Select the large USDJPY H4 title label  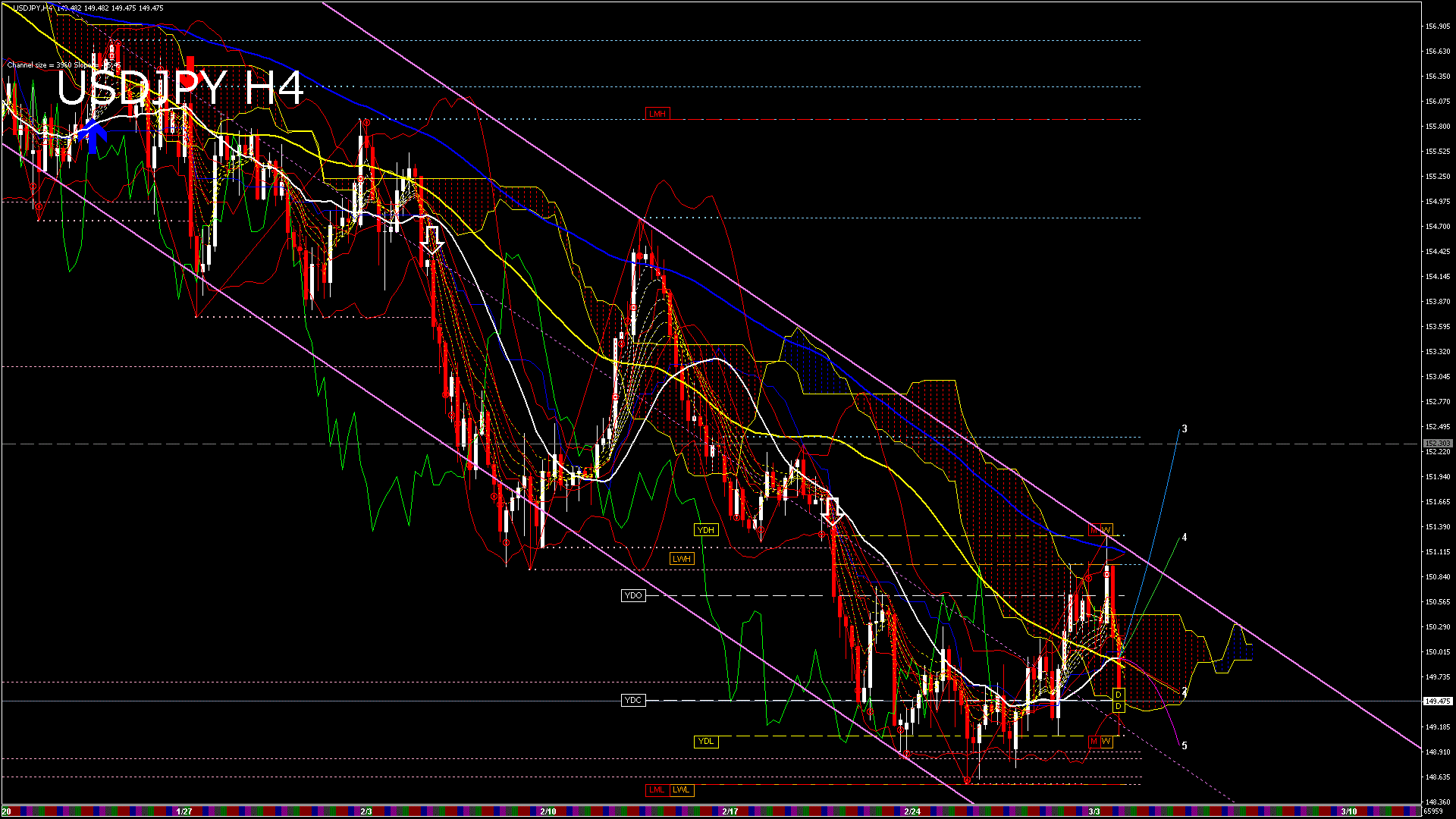[x=180, y=88]
